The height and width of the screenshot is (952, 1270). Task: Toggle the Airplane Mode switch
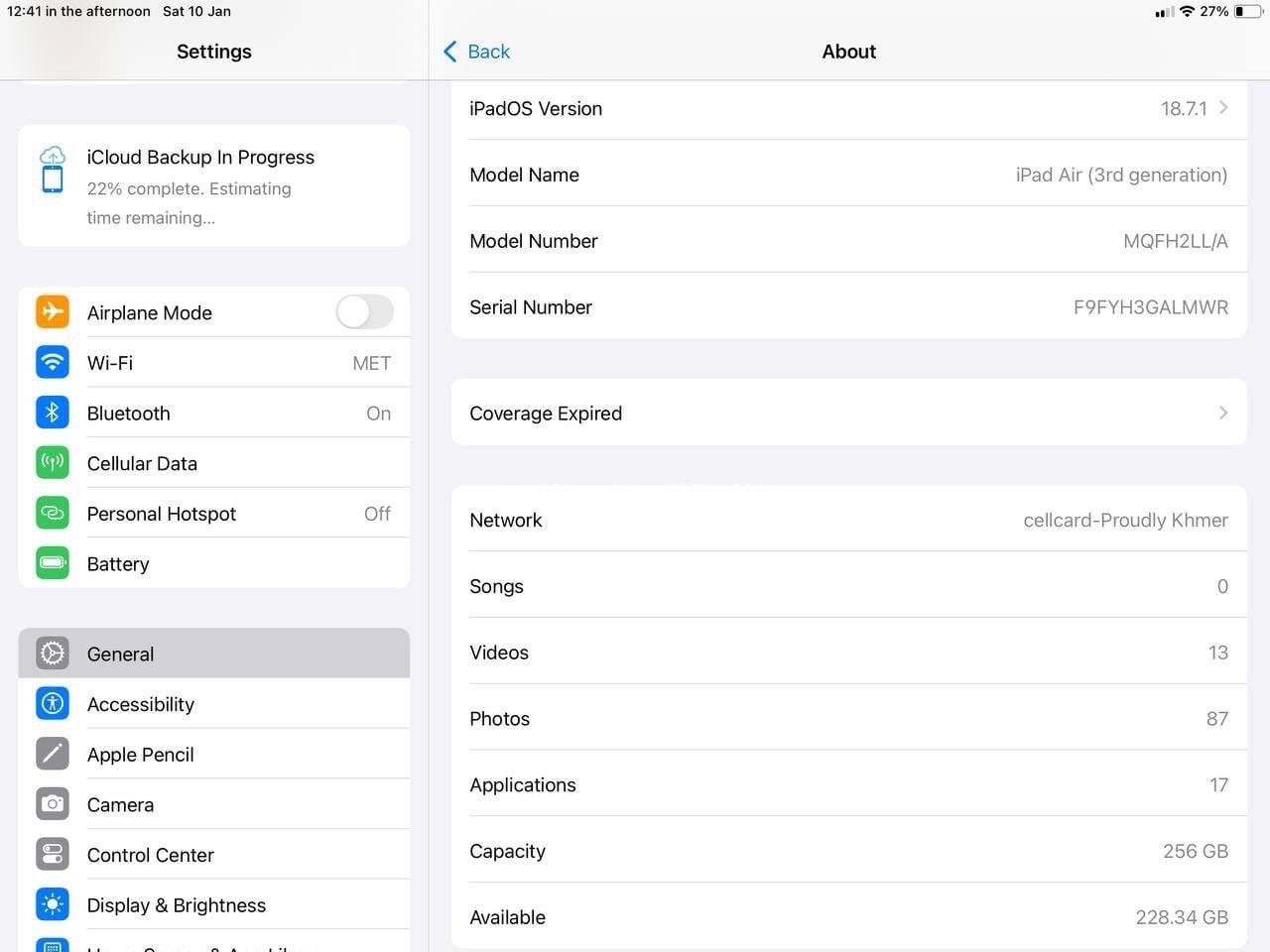[364, 312]
